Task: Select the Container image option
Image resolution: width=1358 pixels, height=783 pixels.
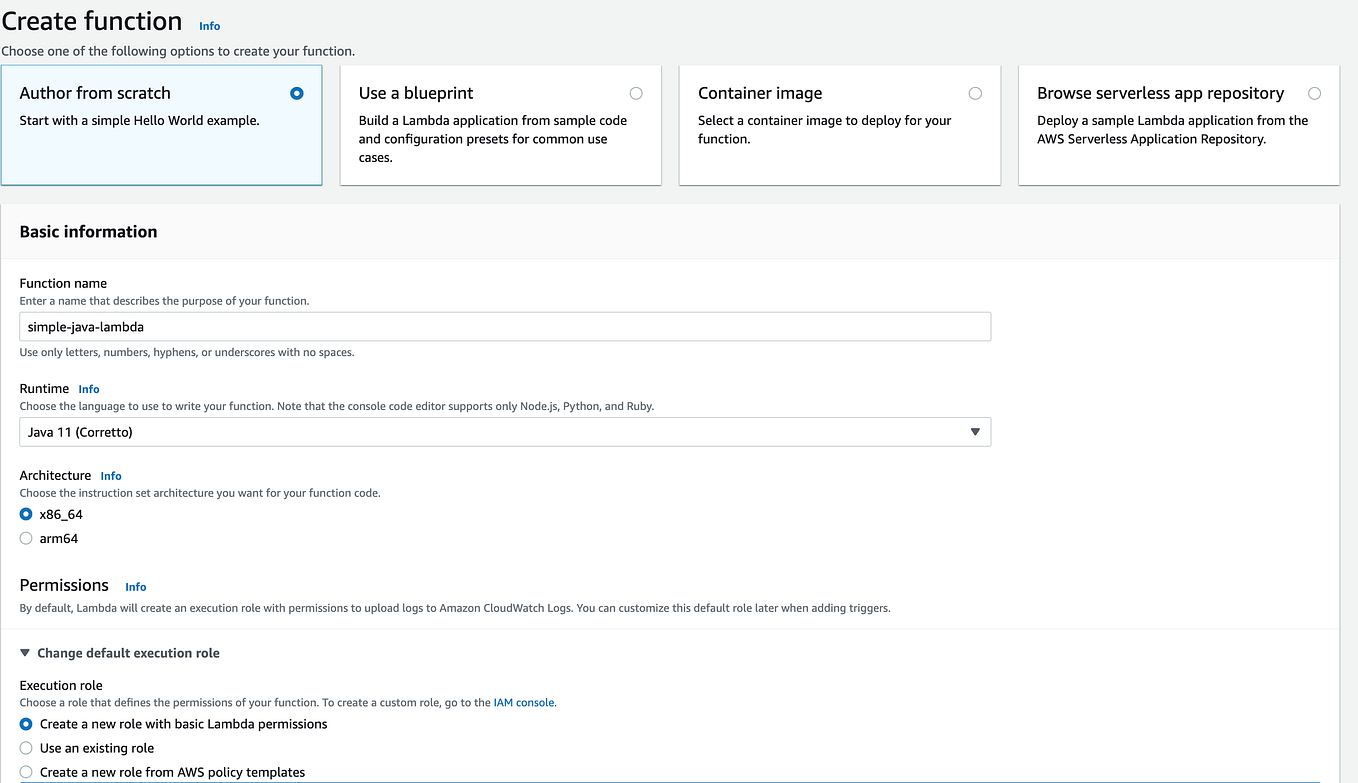Action: (975, 94)
